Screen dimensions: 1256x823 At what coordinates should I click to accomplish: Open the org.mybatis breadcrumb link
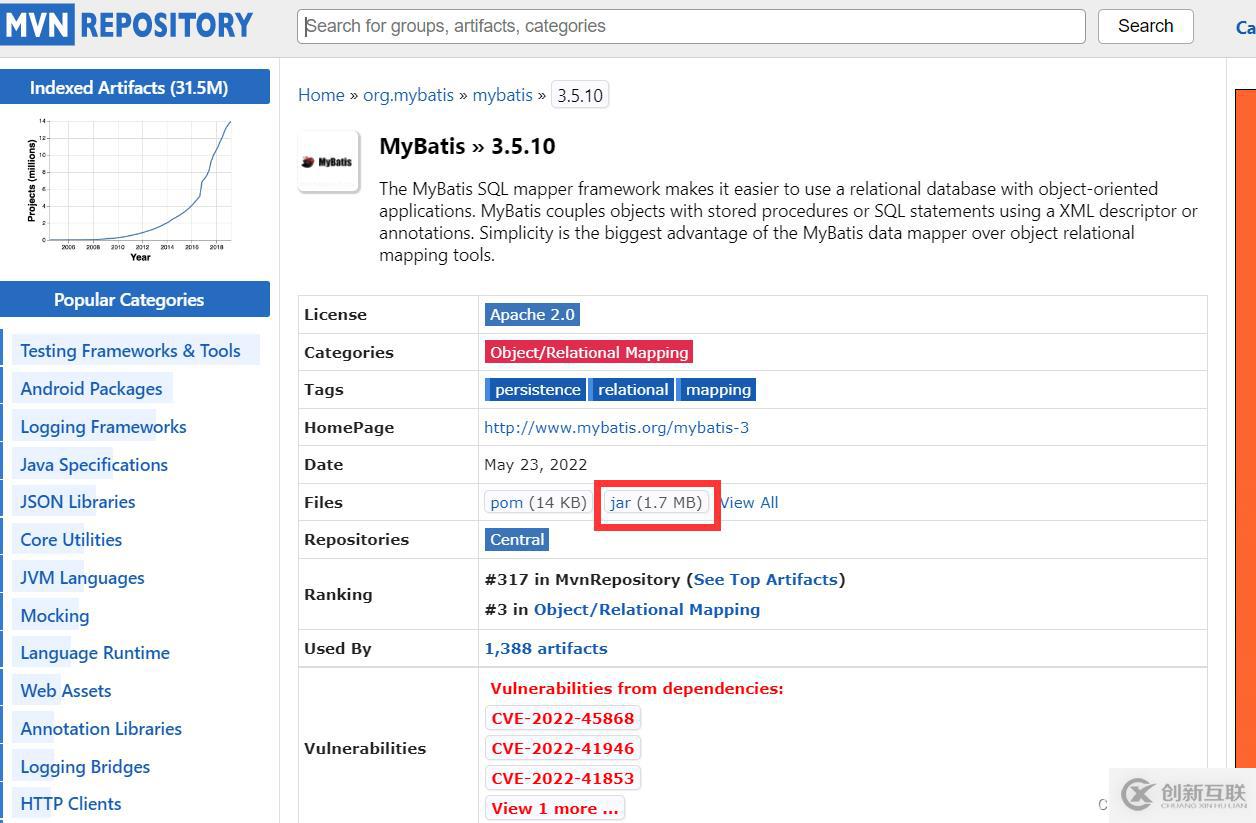pos(408,95)
